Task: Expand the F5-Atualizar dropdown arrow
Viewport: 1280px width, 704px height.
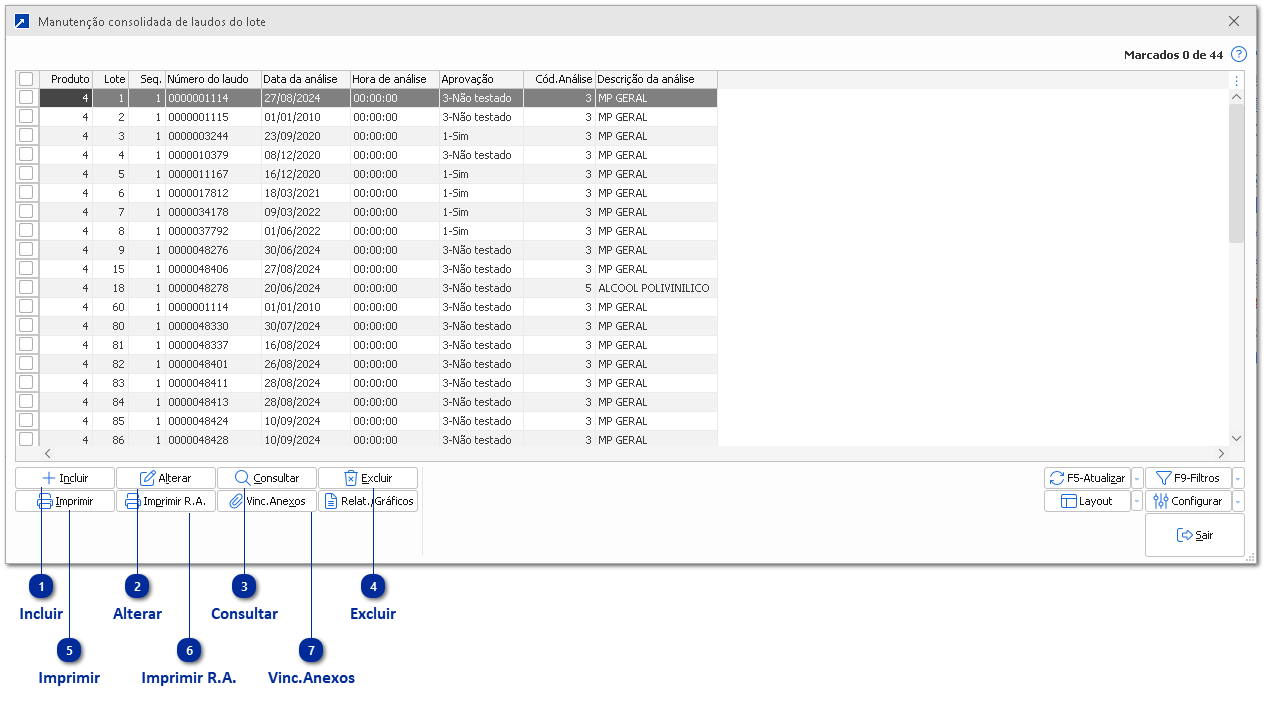Action: click(1137, 478)
